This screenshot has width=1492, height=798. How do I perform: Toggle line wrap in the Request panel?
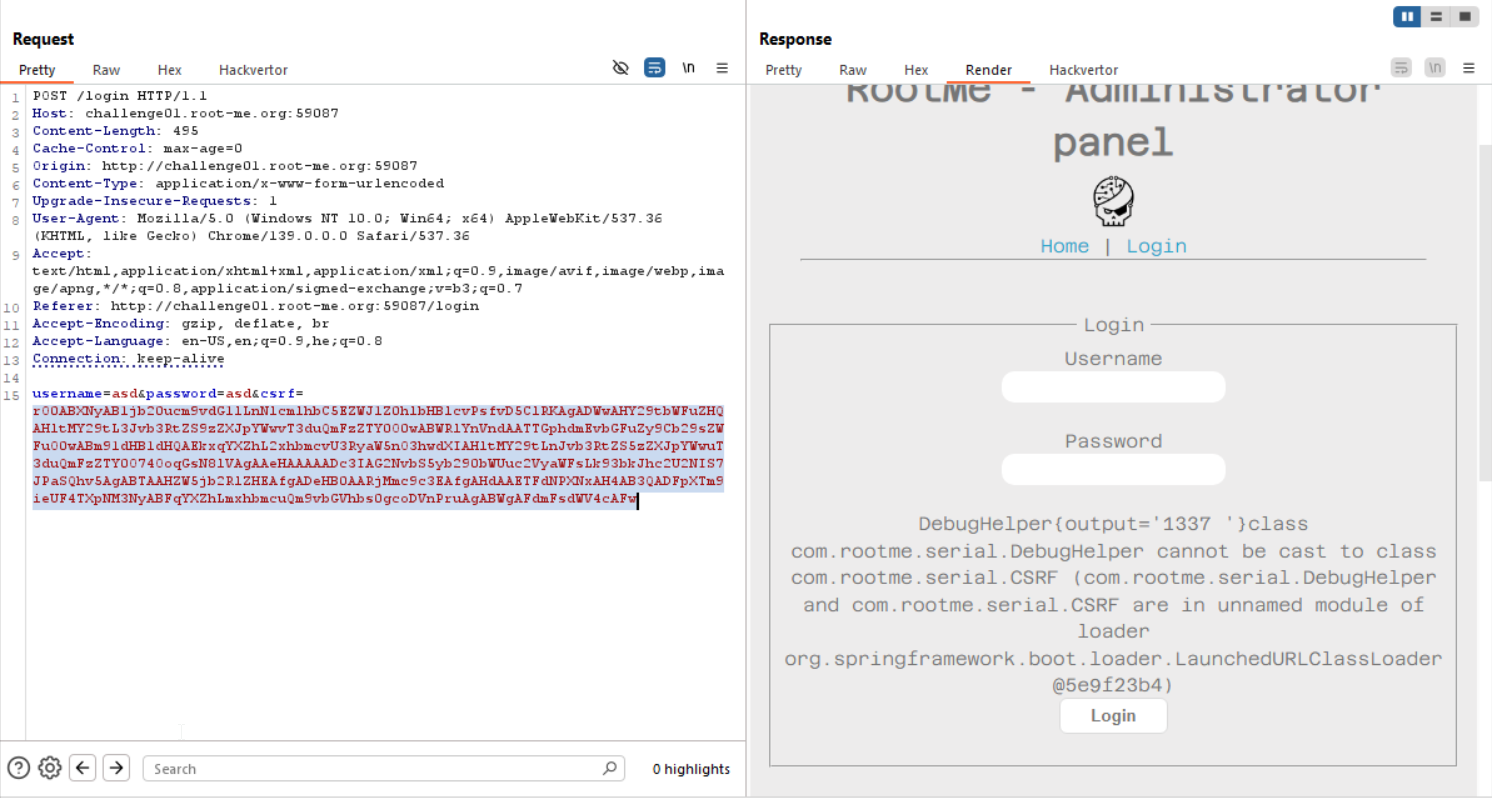[654, 68]
